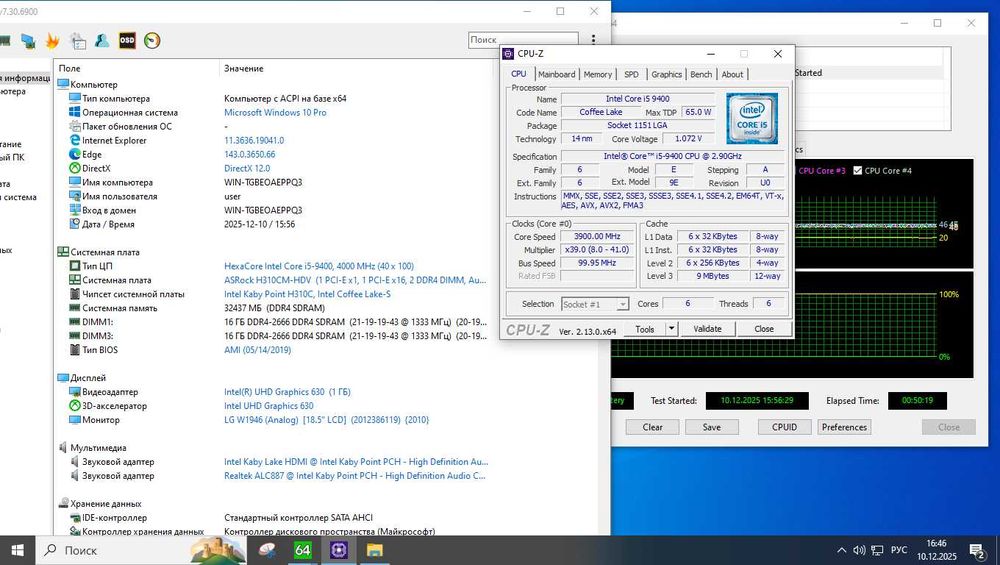Click the flame stability test toolbar icon
The height and width of the screenshot is (565, 1000).
tap(52, 41)
